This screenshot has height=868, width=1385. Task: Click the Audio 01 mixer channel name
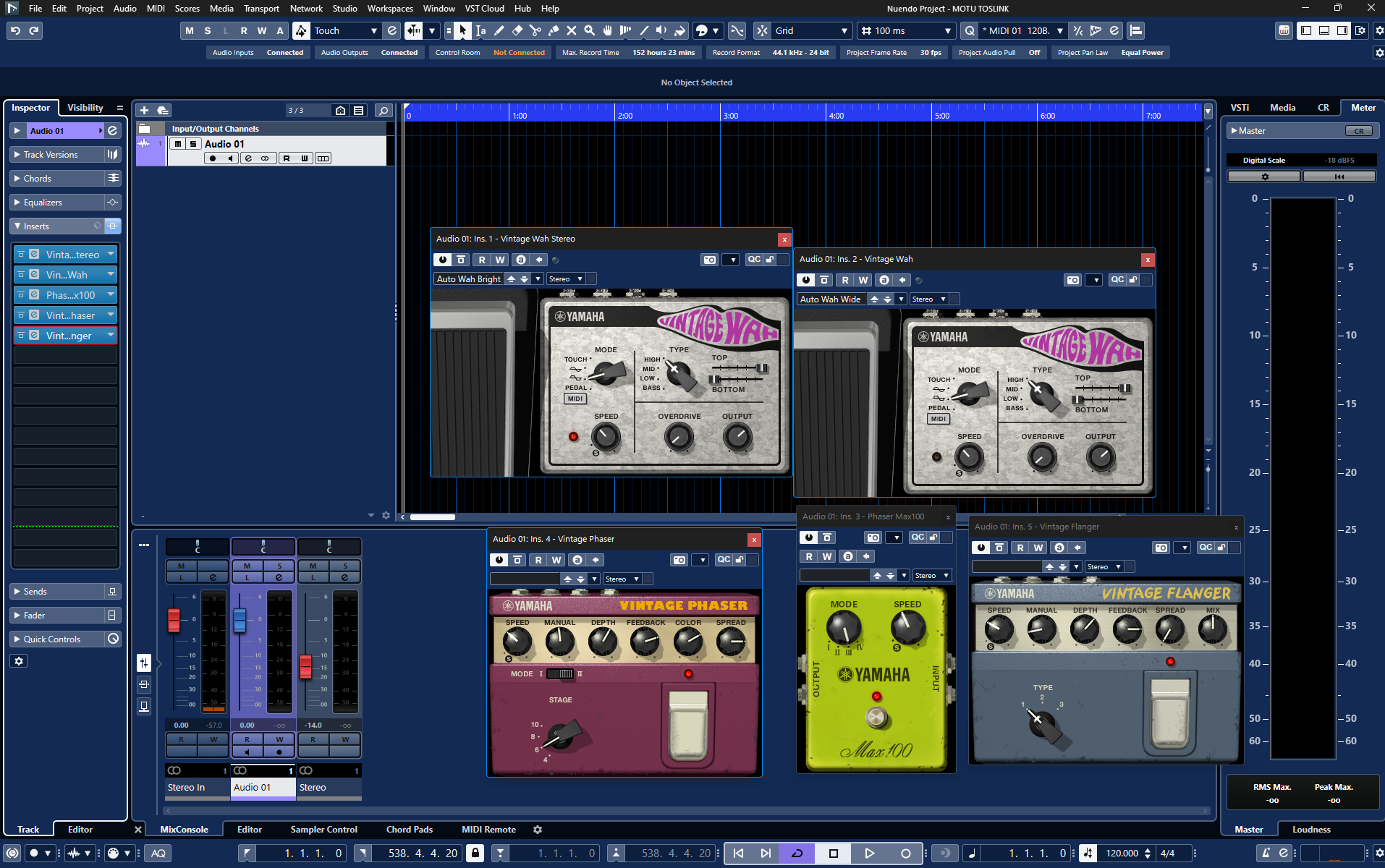coord(263,788)
